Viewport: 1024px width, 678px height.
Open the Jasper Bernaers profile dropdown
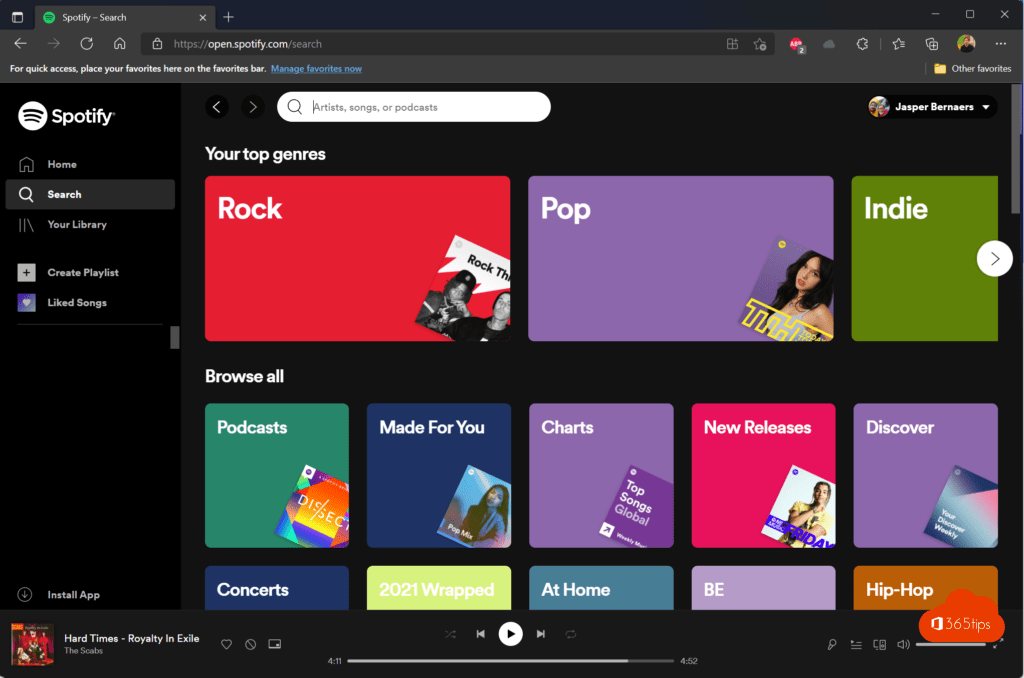point(931,107)
